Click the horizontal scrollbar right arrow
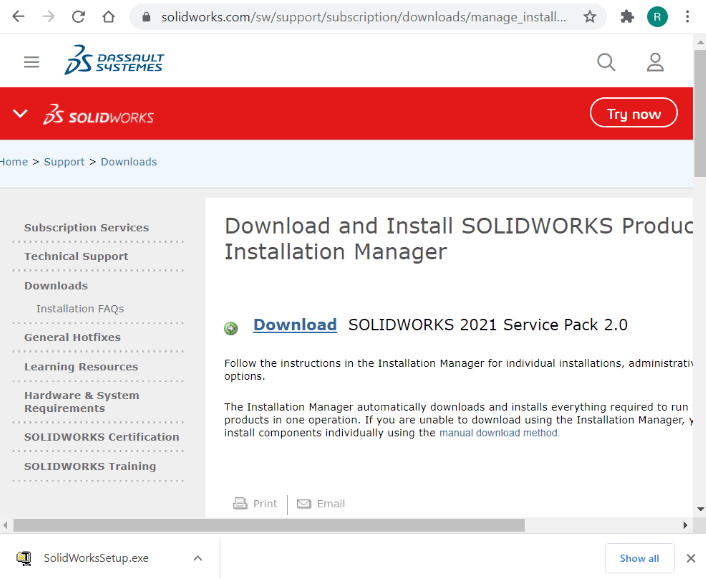This screenshot has width=706, height=579. 685,525
